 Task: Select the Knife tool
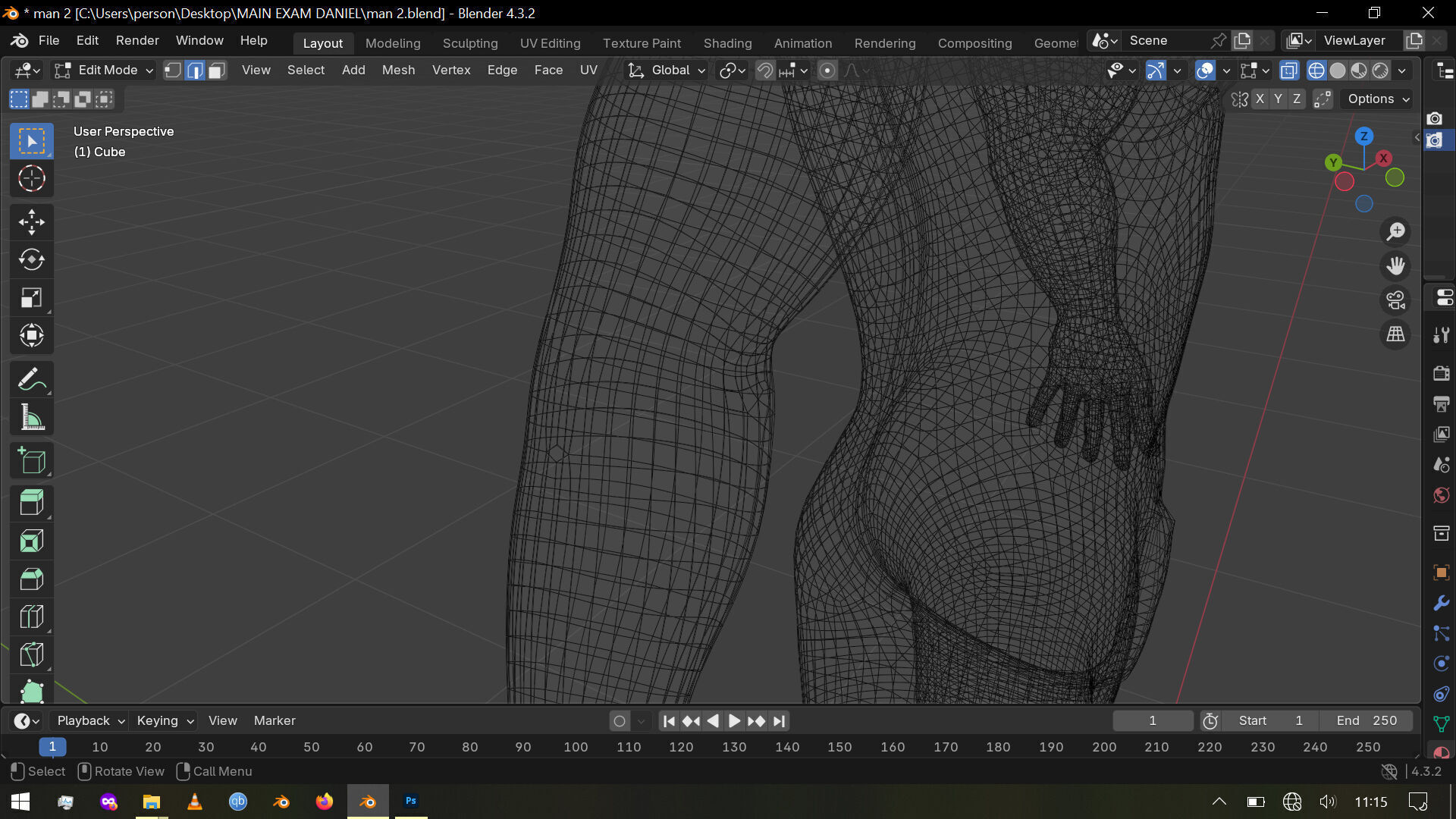pyautogui.click(x=31, y=655)
